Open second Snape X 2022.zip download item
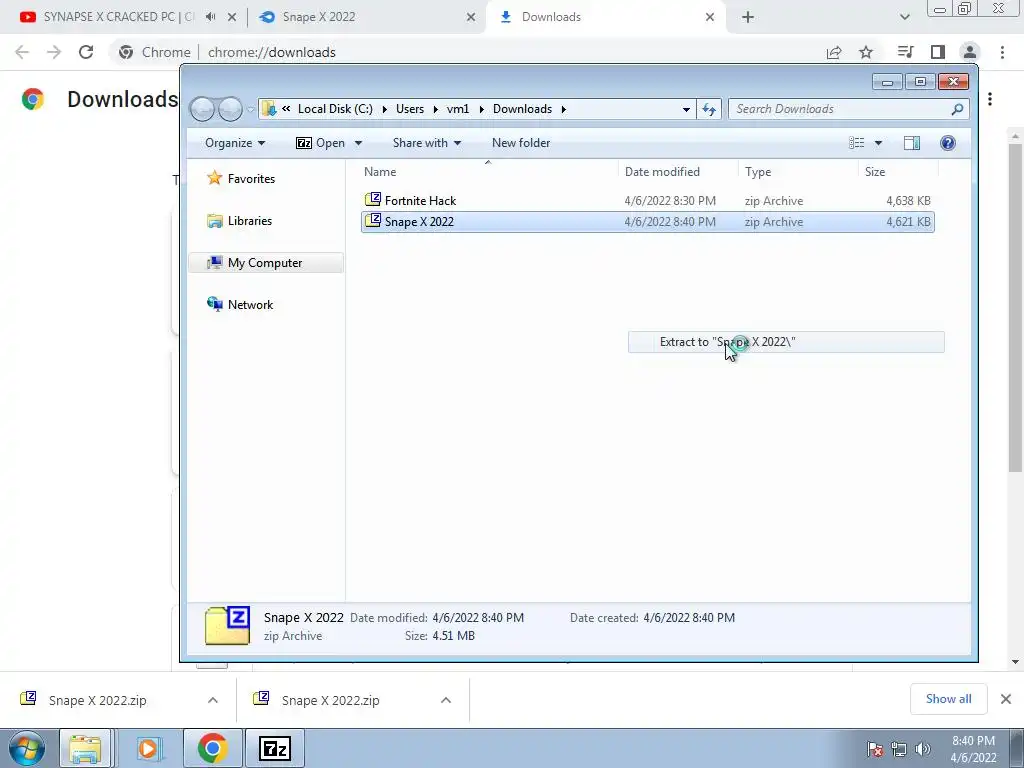This screenshot has width=1024, height=768. point(330,700)
